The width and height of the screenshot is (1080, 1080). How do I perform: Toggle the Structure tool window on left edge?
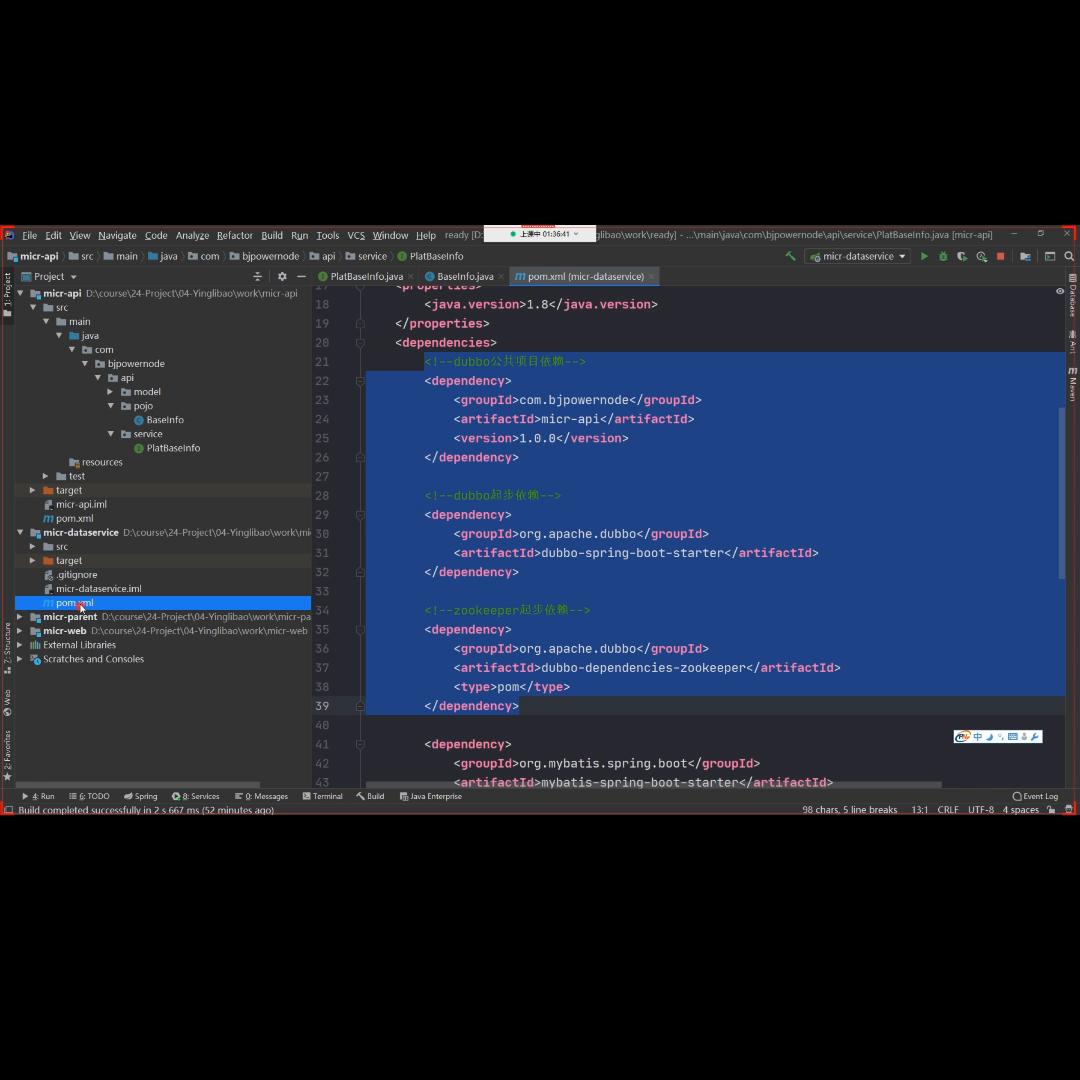coord(7,643)
